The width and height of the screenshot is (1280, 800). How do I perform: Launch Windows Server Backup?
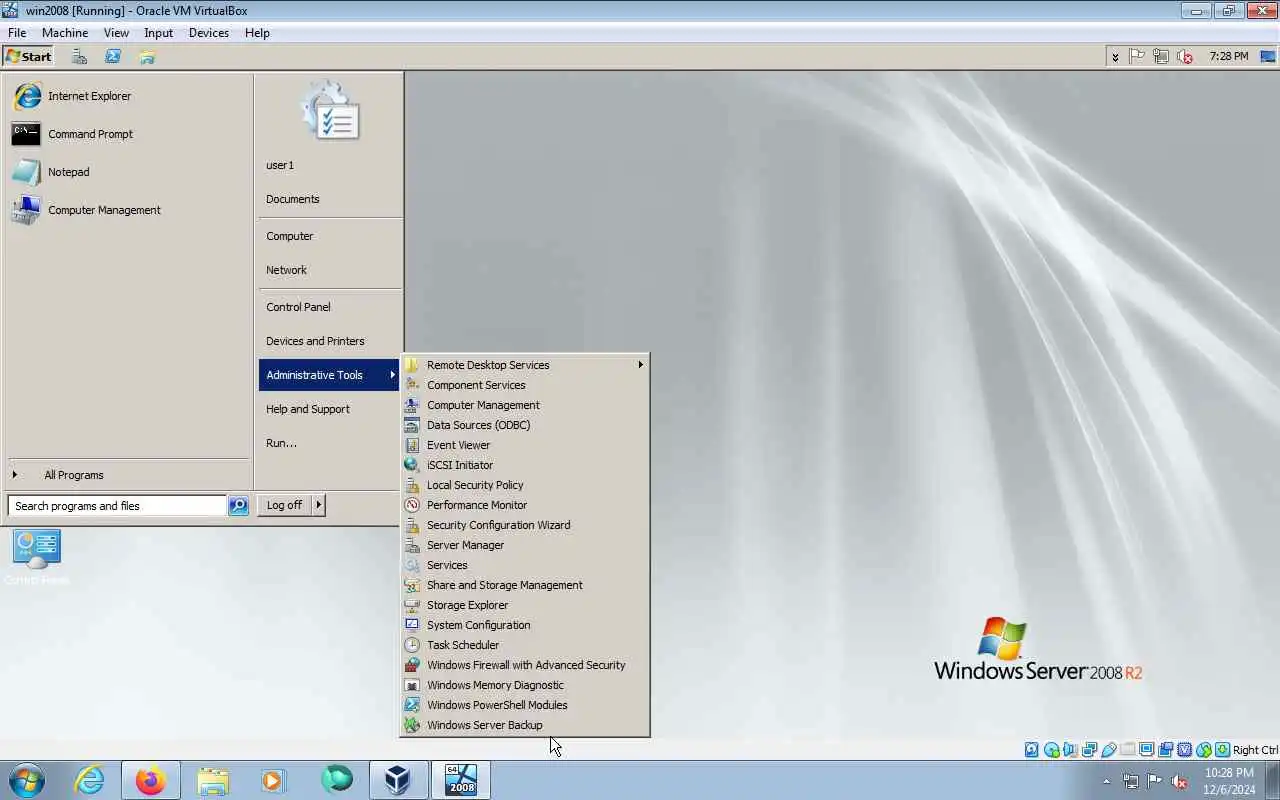524,725
